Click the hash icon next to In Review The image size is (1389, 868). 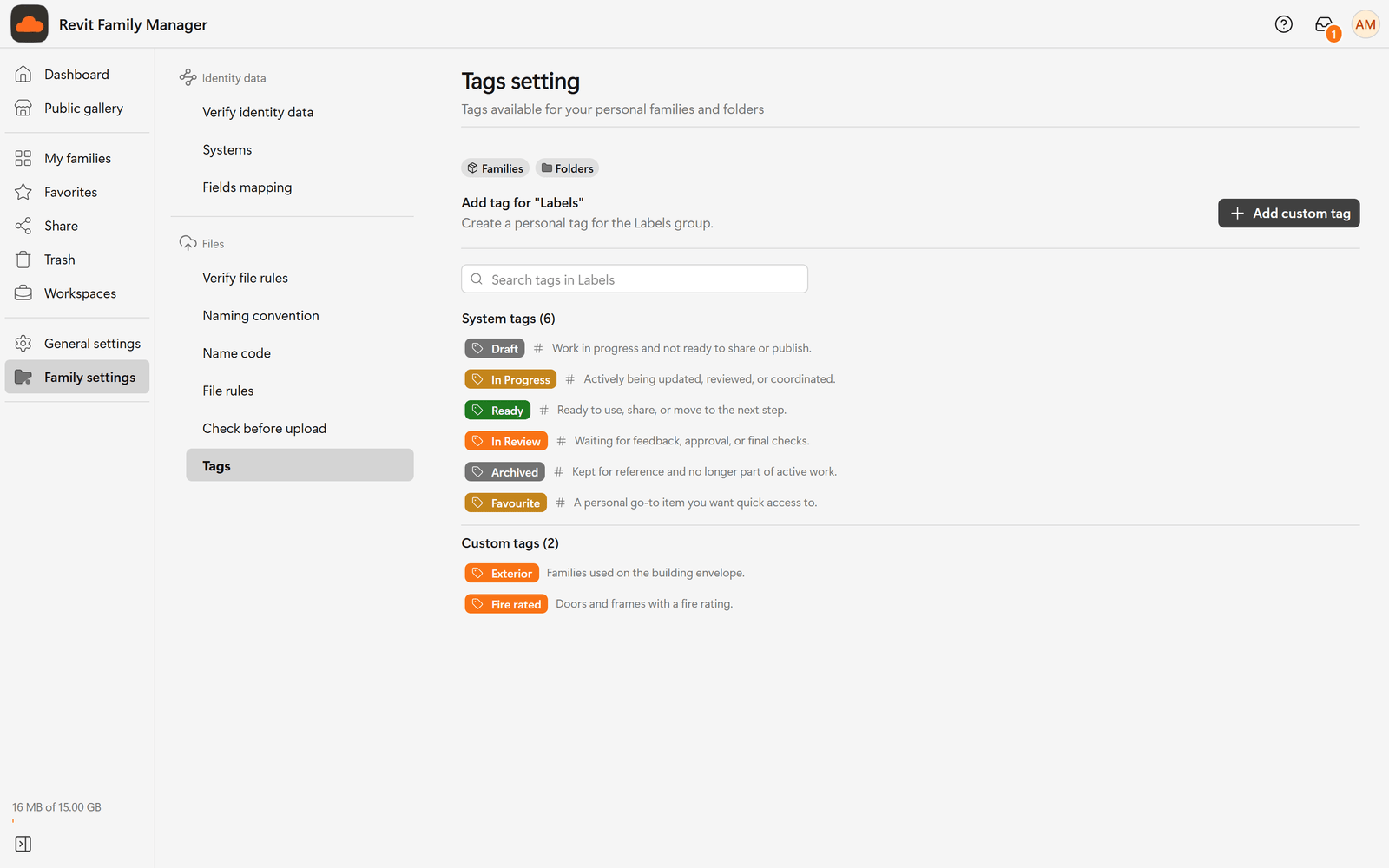click(561, 441)
